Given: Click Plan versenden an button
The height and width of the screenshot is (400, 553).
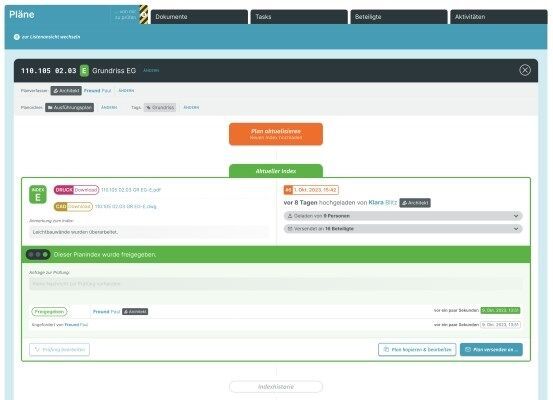Looking at the screenshot, I should click(x=491, y=350).
